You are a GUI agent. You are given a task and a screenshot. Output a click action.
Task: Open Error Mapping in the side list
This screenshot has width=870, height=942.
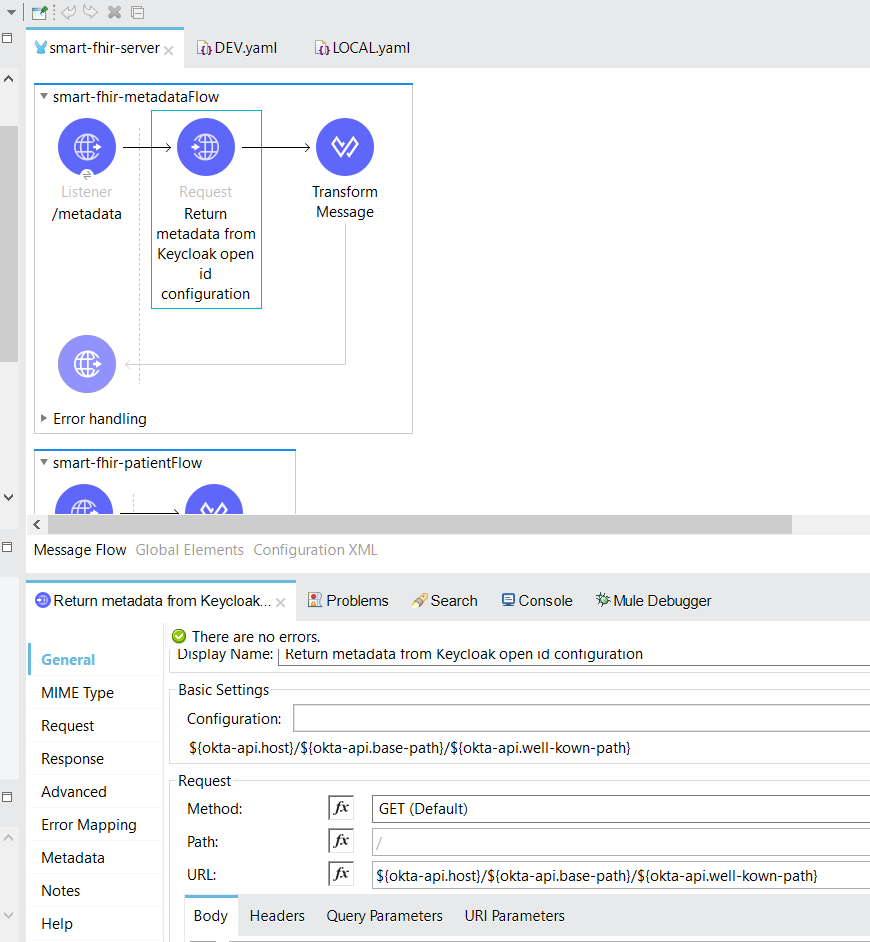point(89,825)
